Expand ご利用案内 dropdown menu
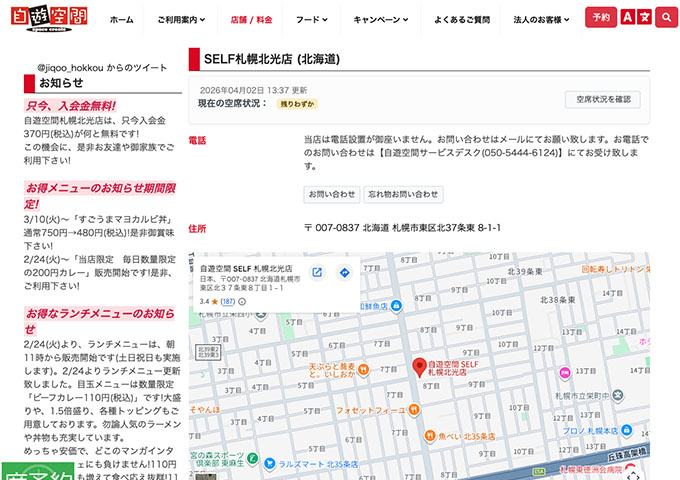The height and width of the screenshot is (480, 680). pyautogui.click(x=181, y=20)
